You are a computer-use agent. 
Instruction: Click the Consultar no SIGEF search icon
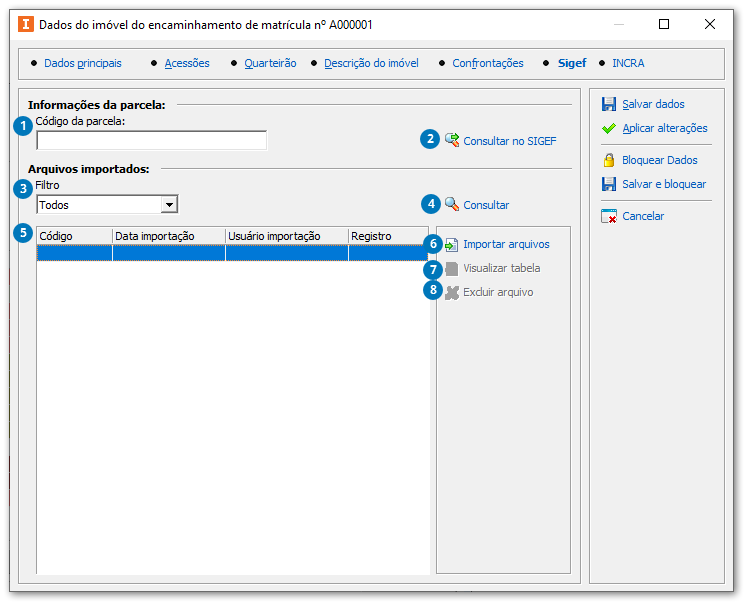coord(452,140)
